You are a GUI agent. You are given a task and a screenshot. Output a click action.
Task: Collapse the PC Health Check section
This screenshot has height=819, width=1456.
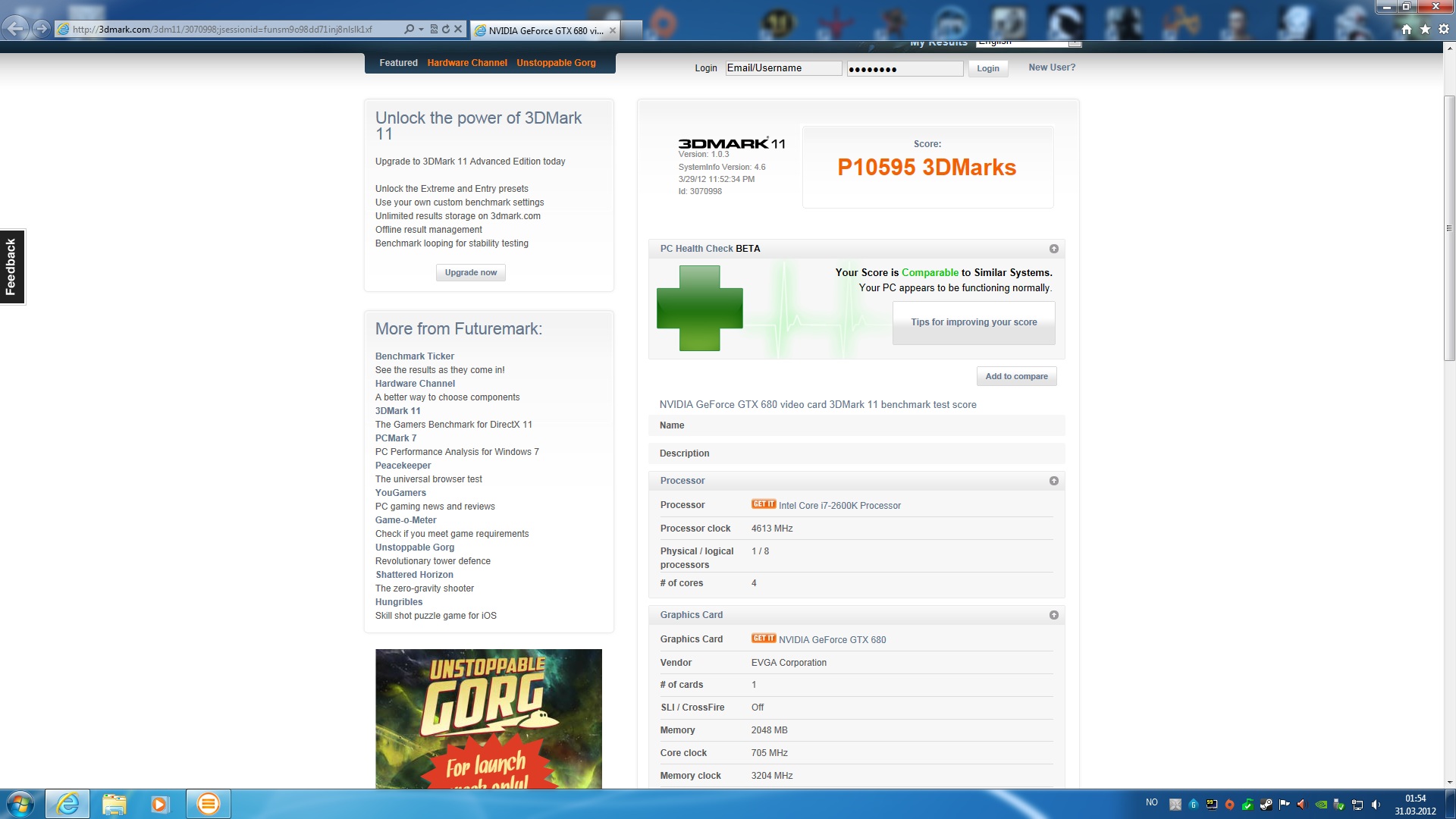coord(1053,249)
